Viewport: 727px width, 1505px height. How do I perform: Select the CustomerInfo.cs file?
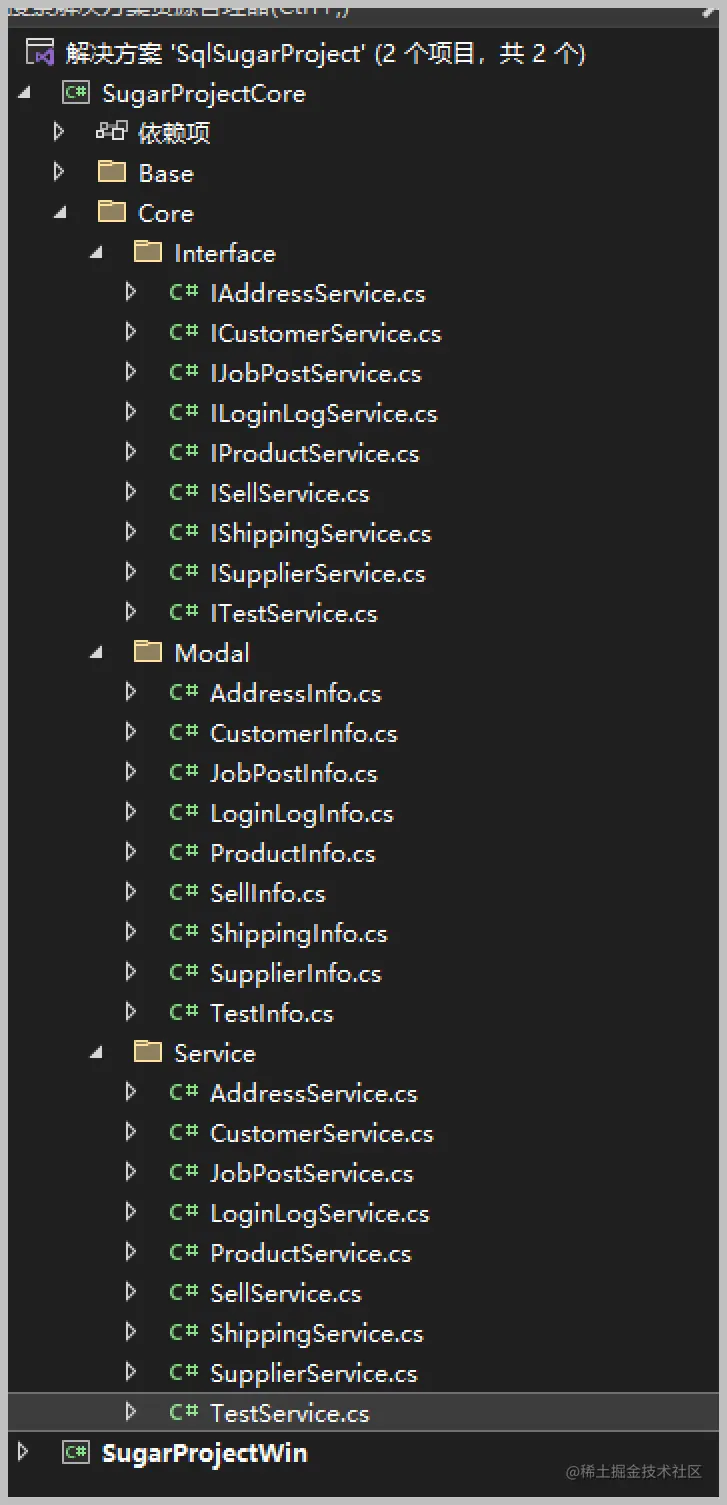[303, 733]
